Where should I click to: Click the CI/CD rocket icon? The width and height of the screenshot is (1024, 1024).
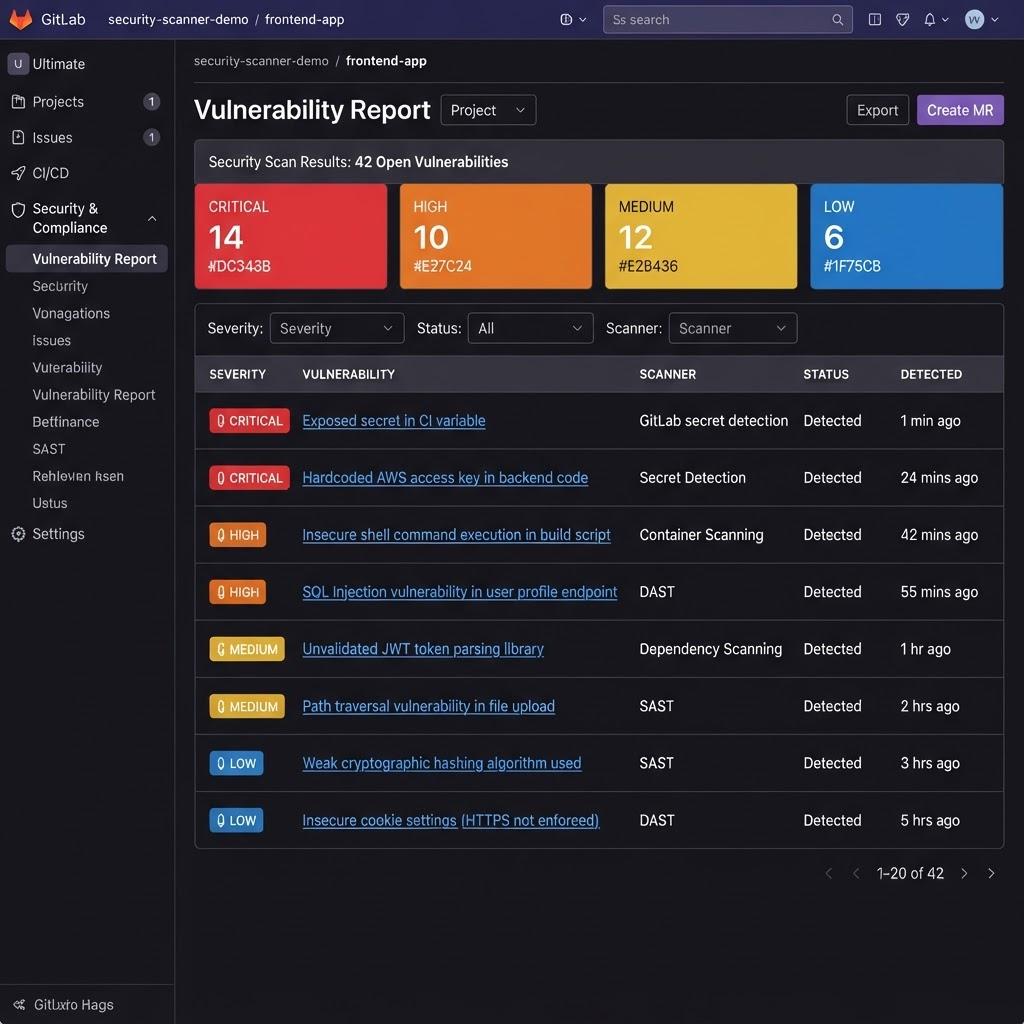pos(18,173)
